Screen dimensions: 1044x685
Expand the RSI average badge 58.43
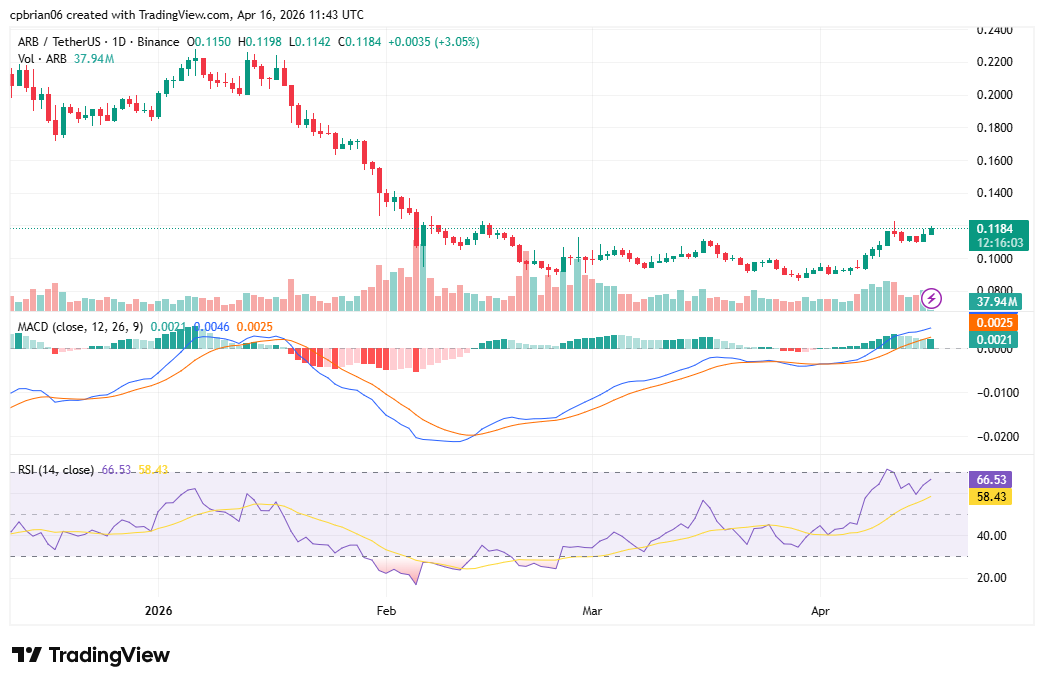pos(993,496)
